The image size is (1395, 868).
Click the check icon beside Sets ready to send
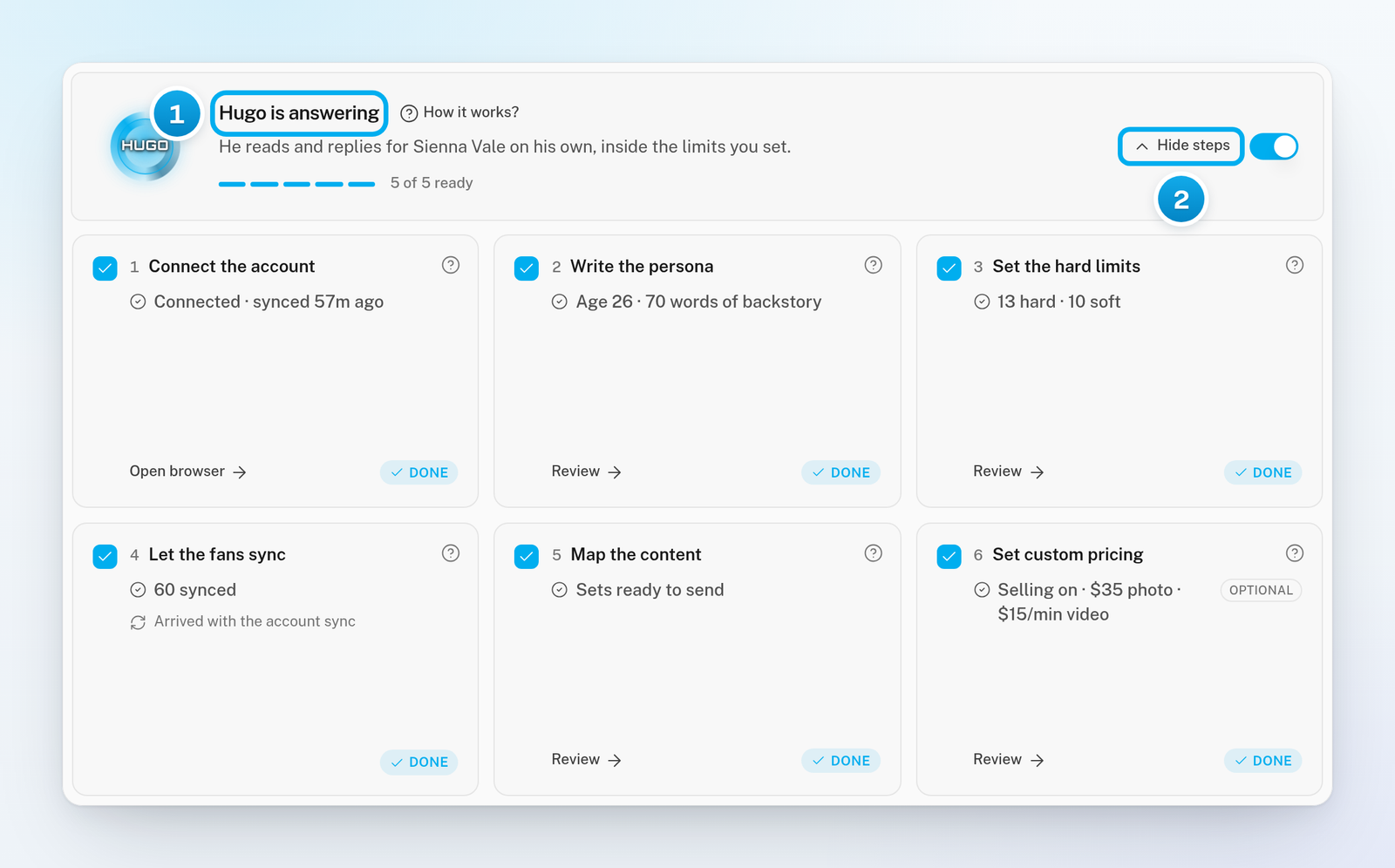[560, 590]
